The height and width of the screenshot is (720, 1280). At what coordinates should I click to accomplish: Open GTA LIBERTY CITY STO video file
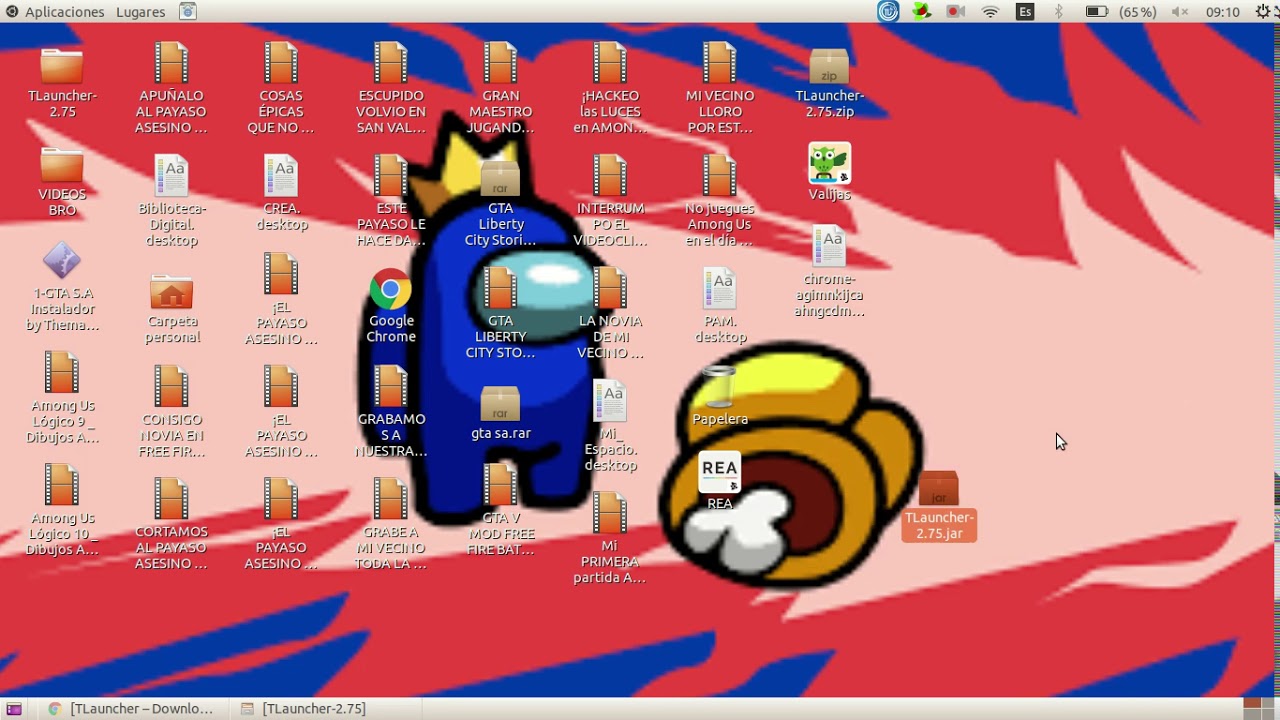500,289
